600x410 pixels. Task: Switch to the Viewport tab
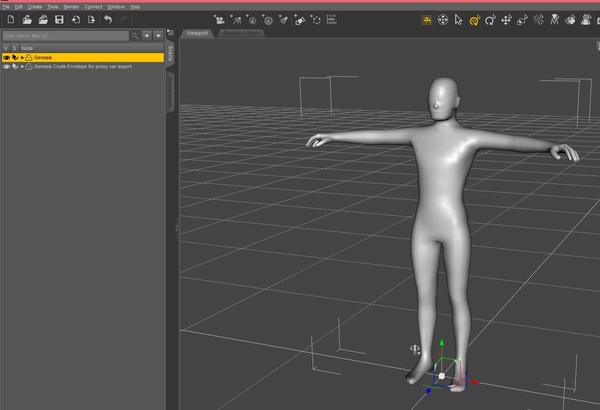click(198, 33)
